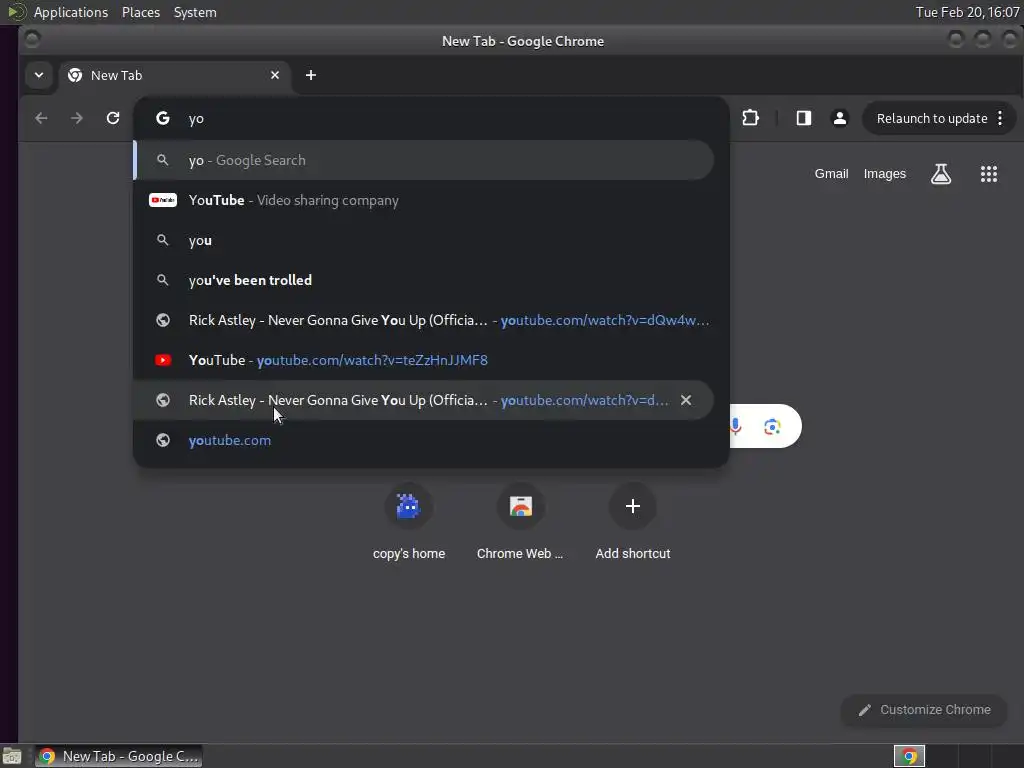Open the youtube.com suggestion

[x=424, y=440]
